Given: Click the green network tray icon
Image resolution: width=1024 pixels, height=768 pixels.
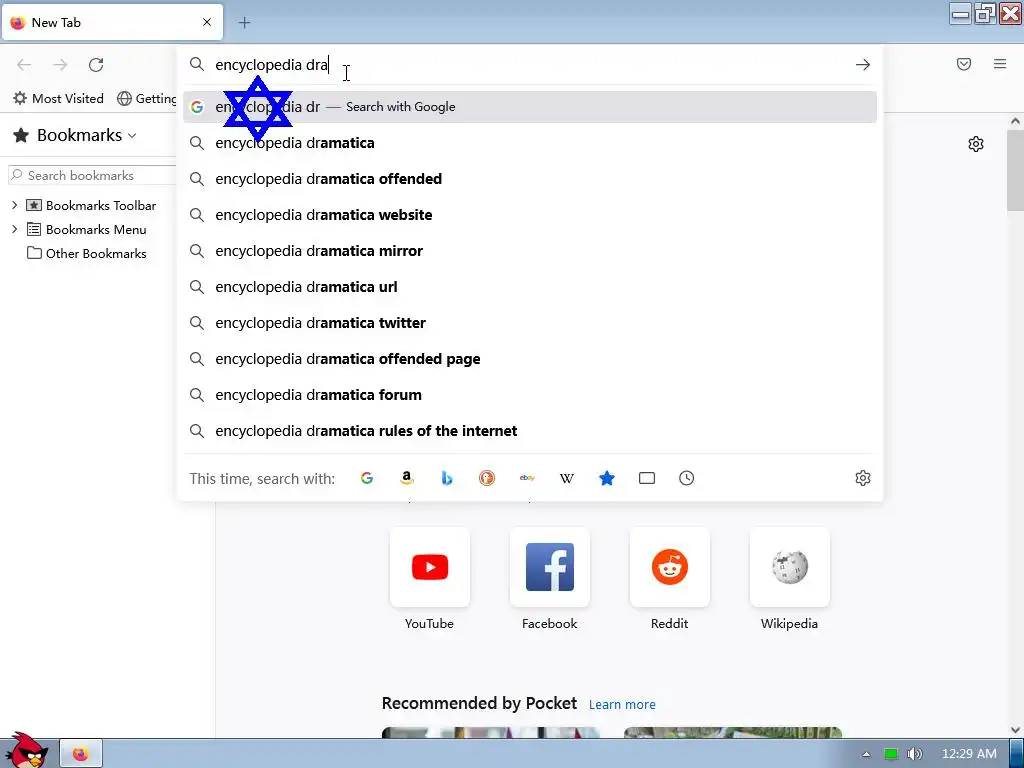Looking at the screenshot, I should (x=891, y=754).
